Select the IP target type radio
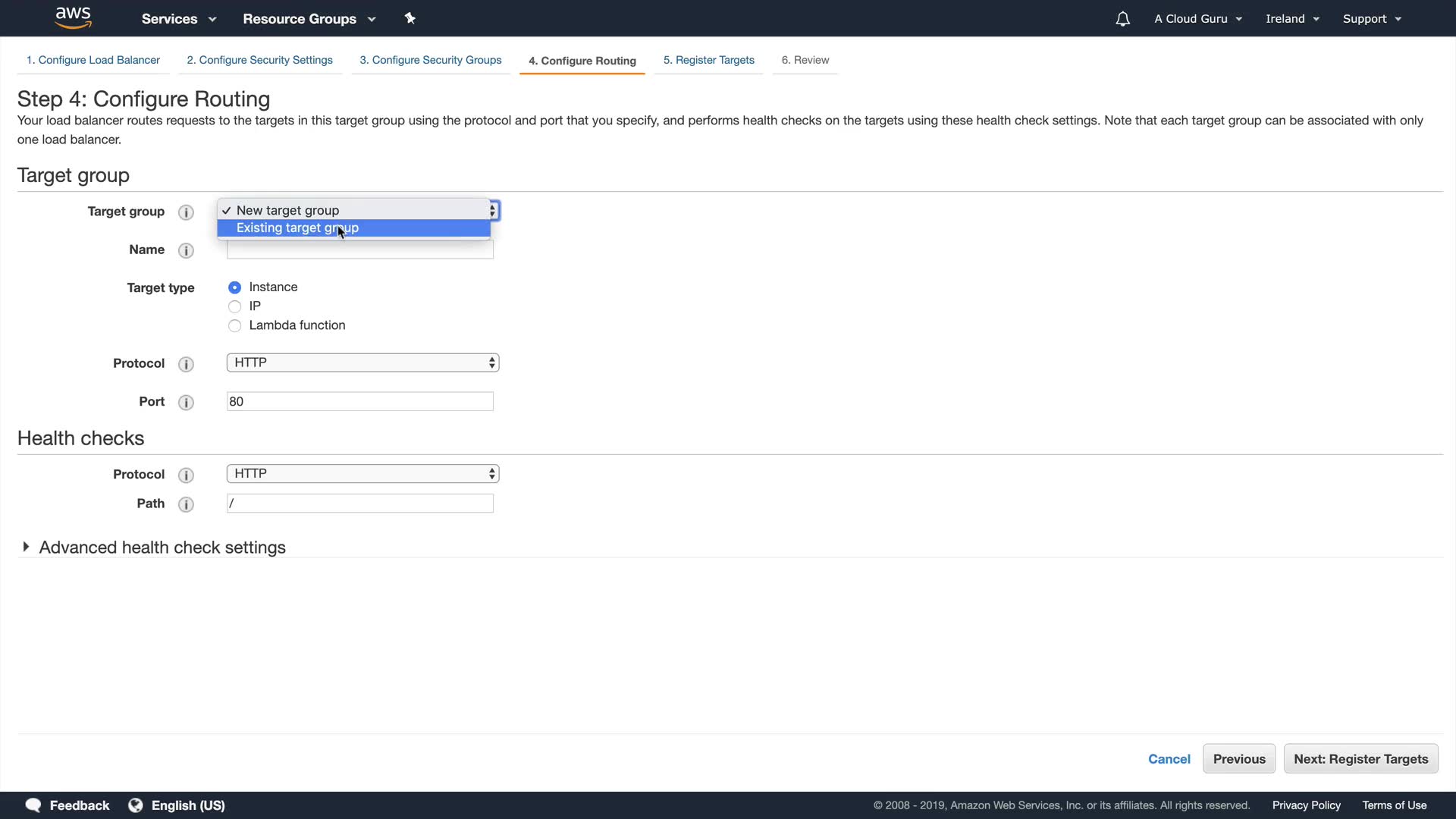Screen dimensions: 1456x819 coord(235,306)
